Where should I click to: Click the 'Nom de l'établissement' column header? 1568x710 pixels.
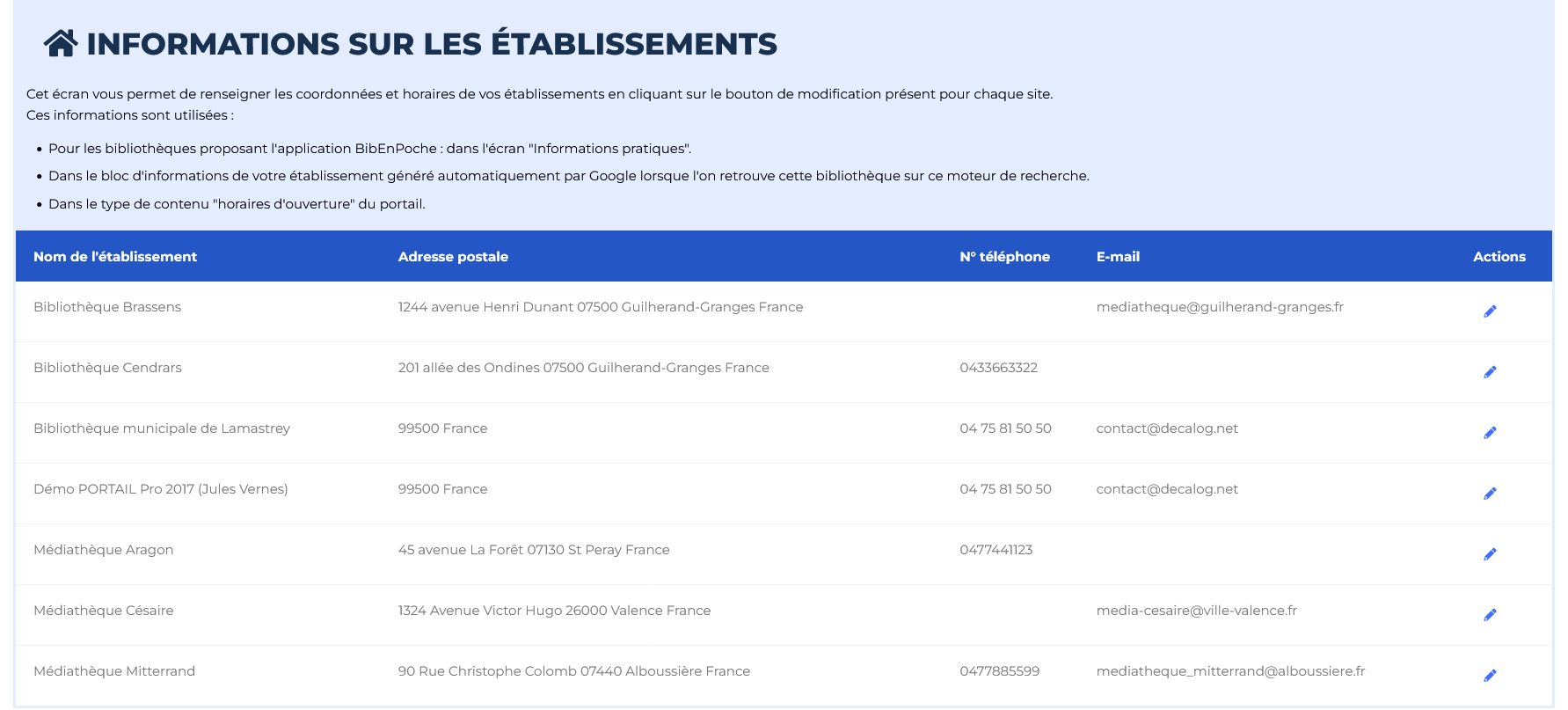[x=115, y=257]
